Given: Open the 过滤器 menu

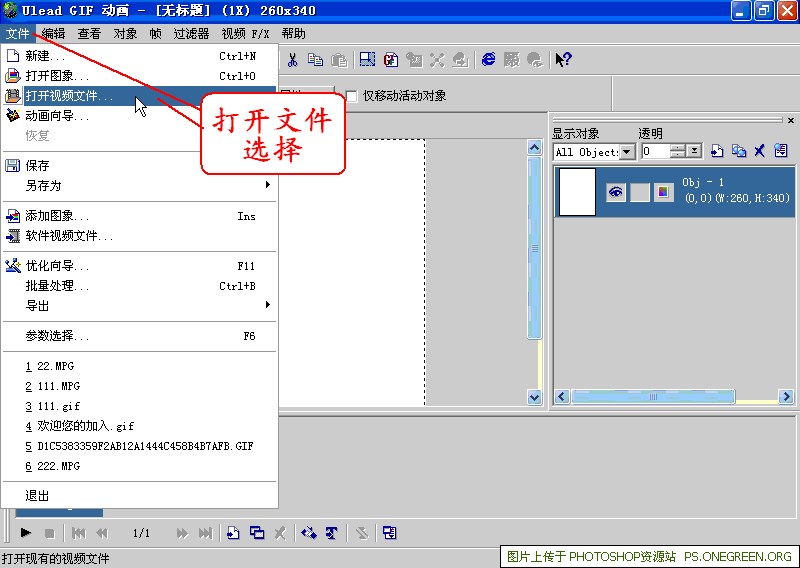Looking at the screenshot, I should tap(191, 33).
